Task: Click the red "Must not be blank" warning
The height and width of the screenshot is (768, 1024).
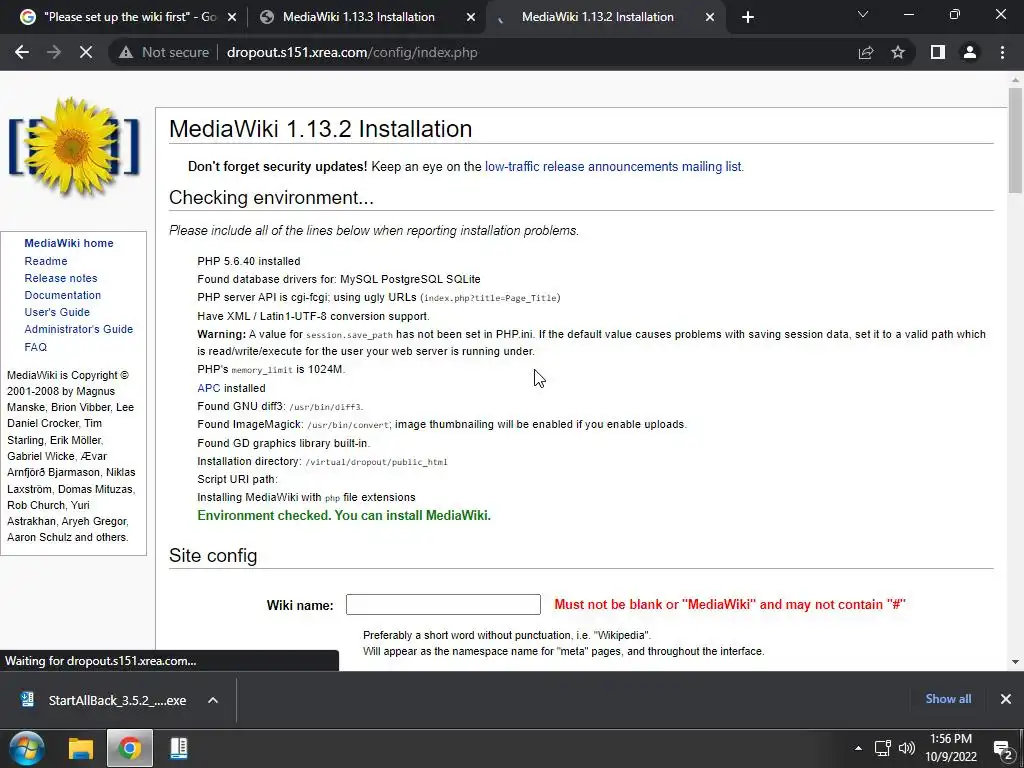Action: click(x=729, y=605)
